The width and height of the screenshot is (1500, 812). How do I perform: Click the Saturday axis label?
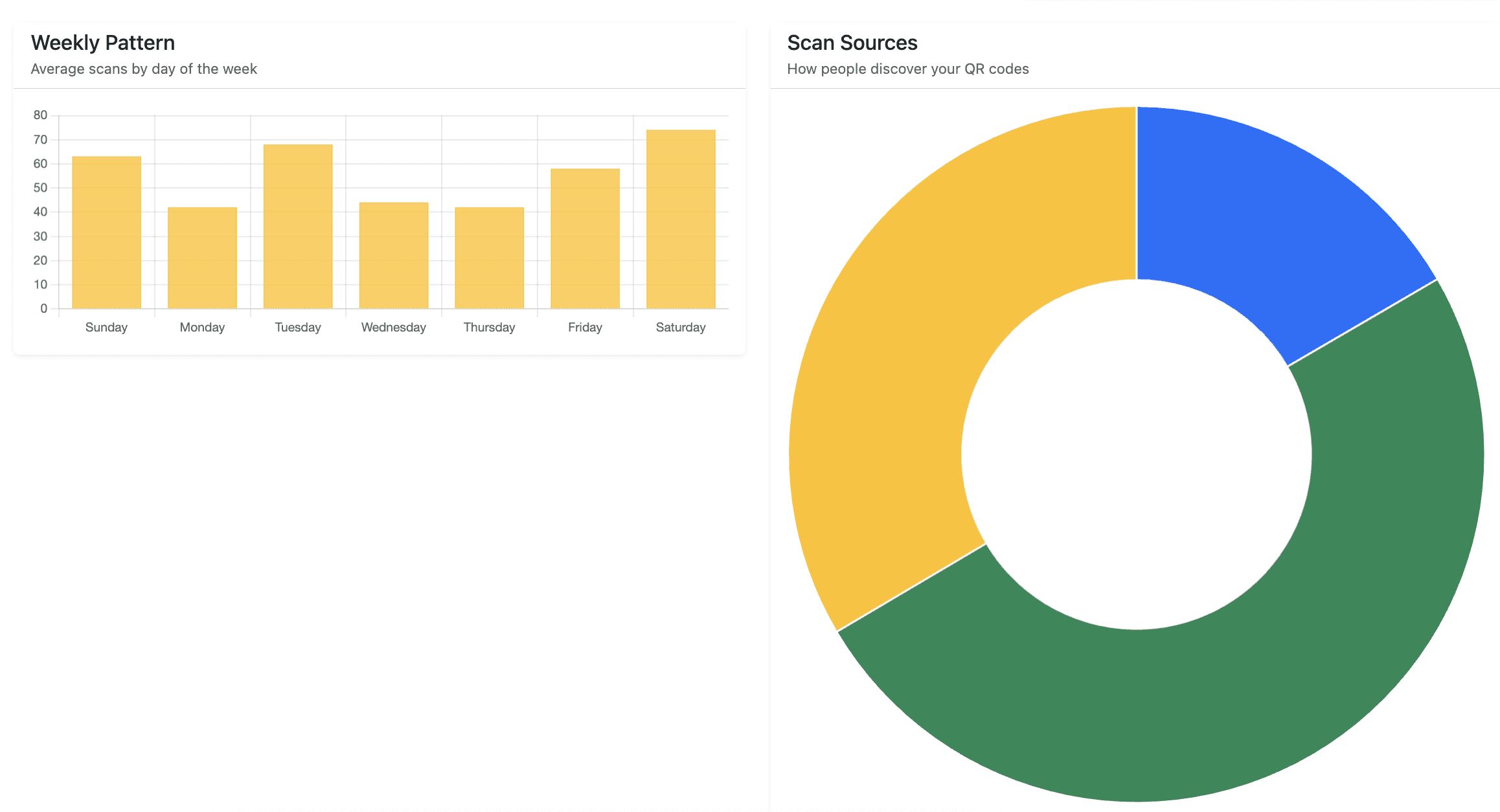(x=680, y=327)
